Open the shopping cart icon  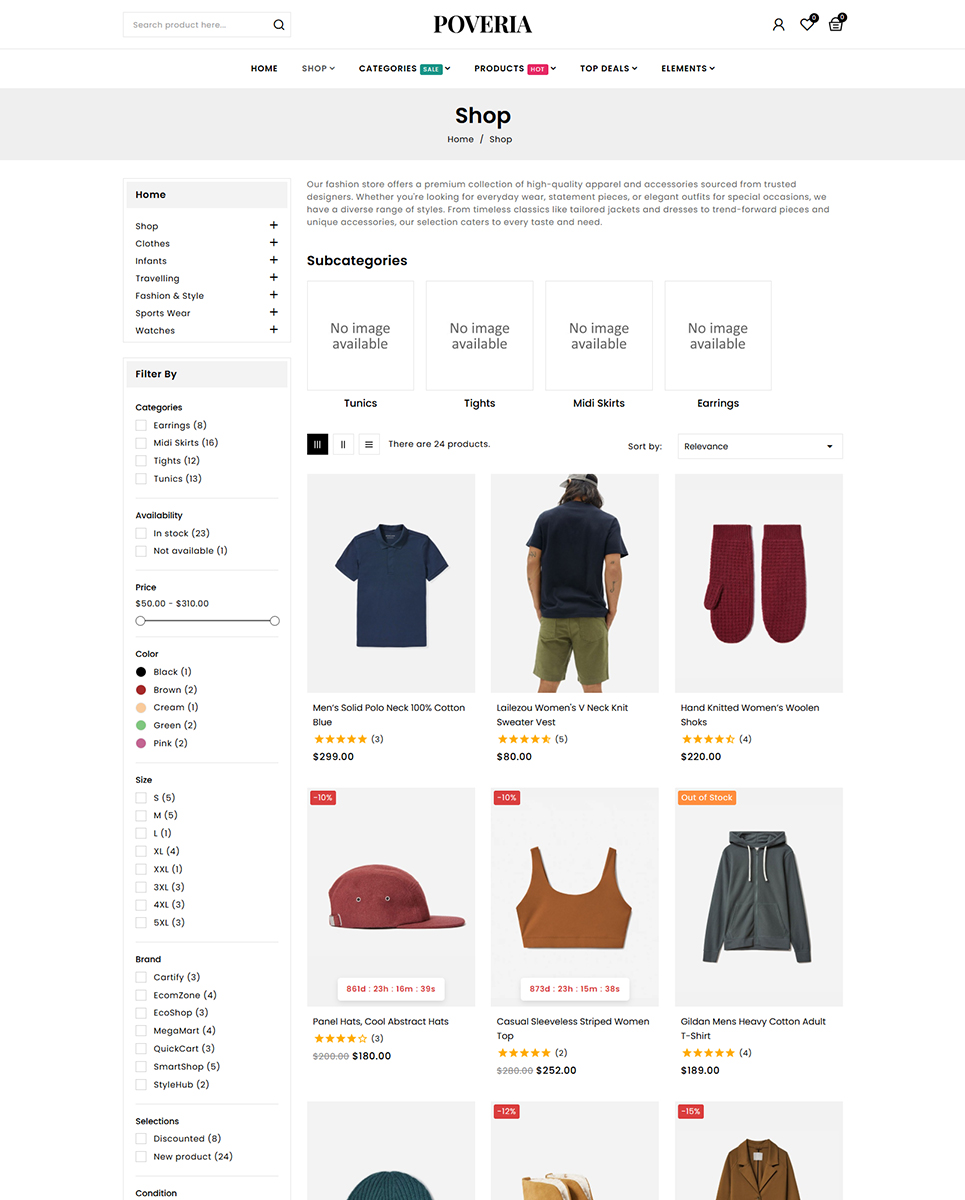[x=836, y=24]
